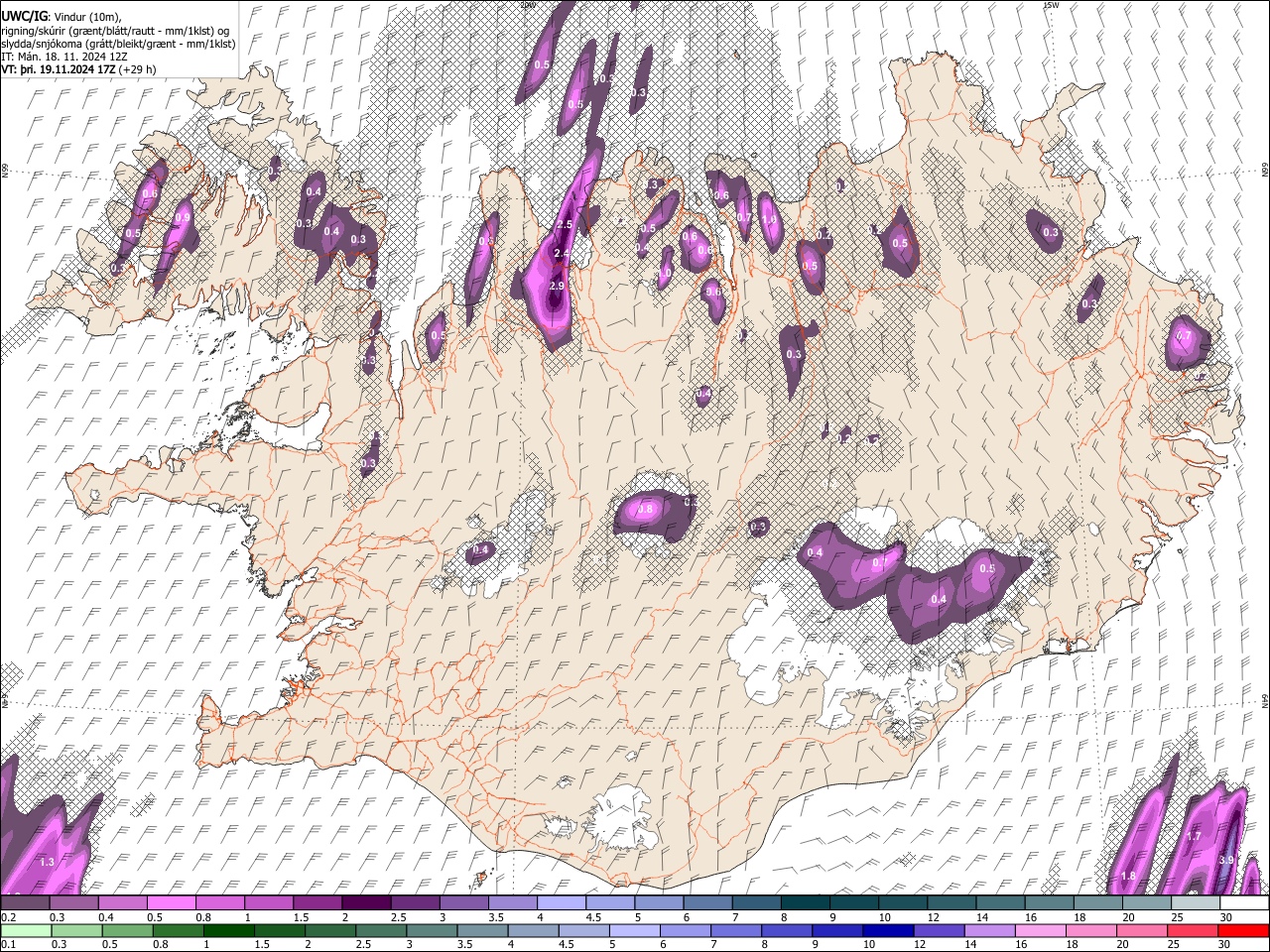This screenshot has height=952, width=1270.
Task: Click the top-row legend swatch between 1 and 1.5
Action: tap(269, 902)
